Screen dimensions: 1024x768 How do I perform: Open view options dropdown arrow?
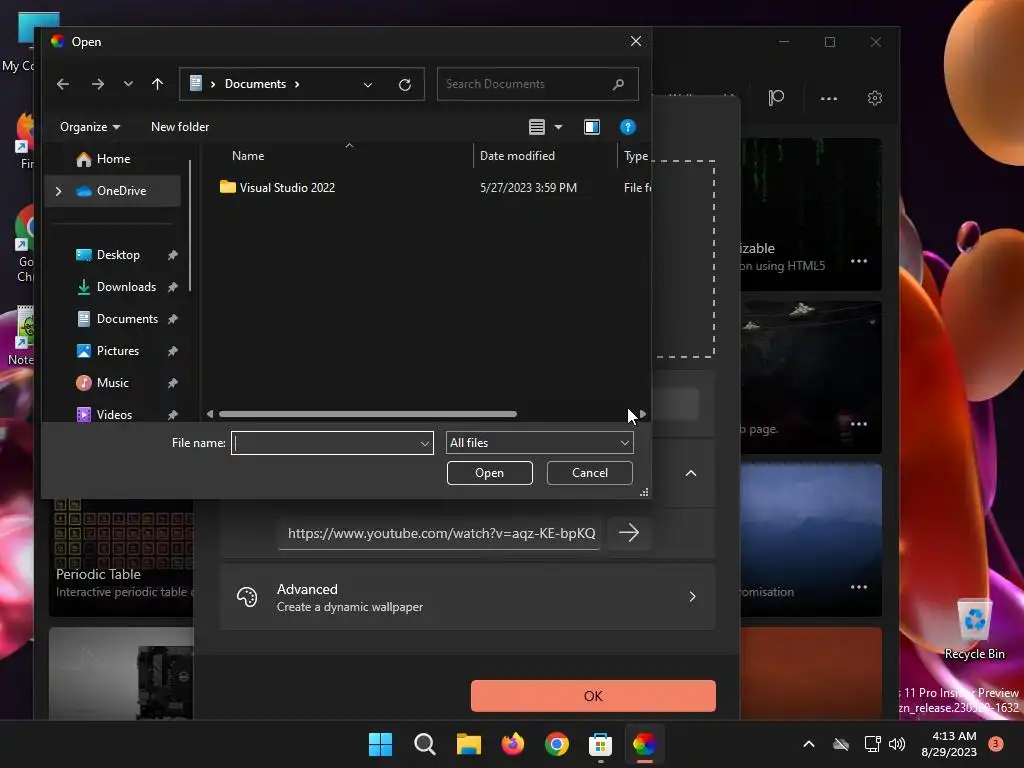558,127
